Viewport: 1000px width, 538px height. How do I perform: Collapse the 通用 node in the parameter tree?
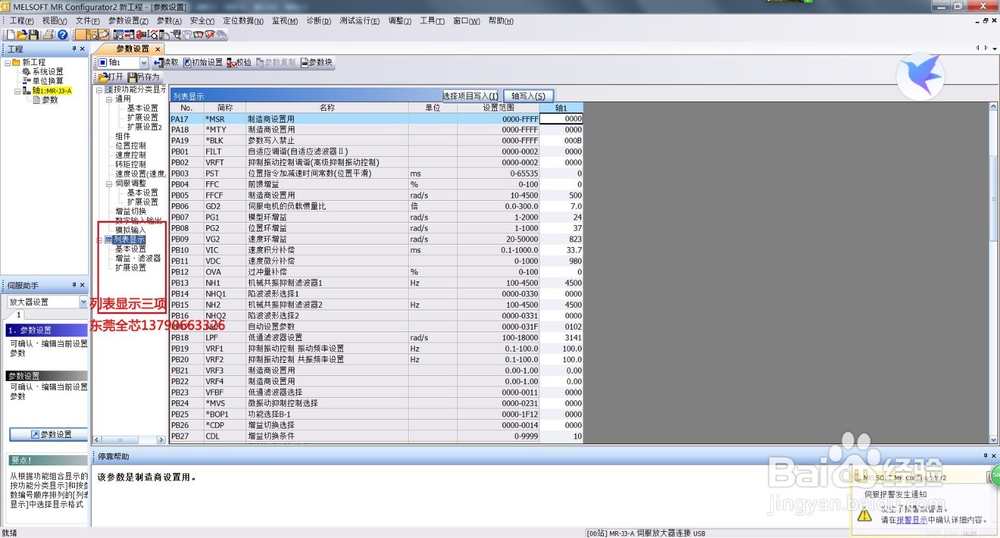point(109,99)
